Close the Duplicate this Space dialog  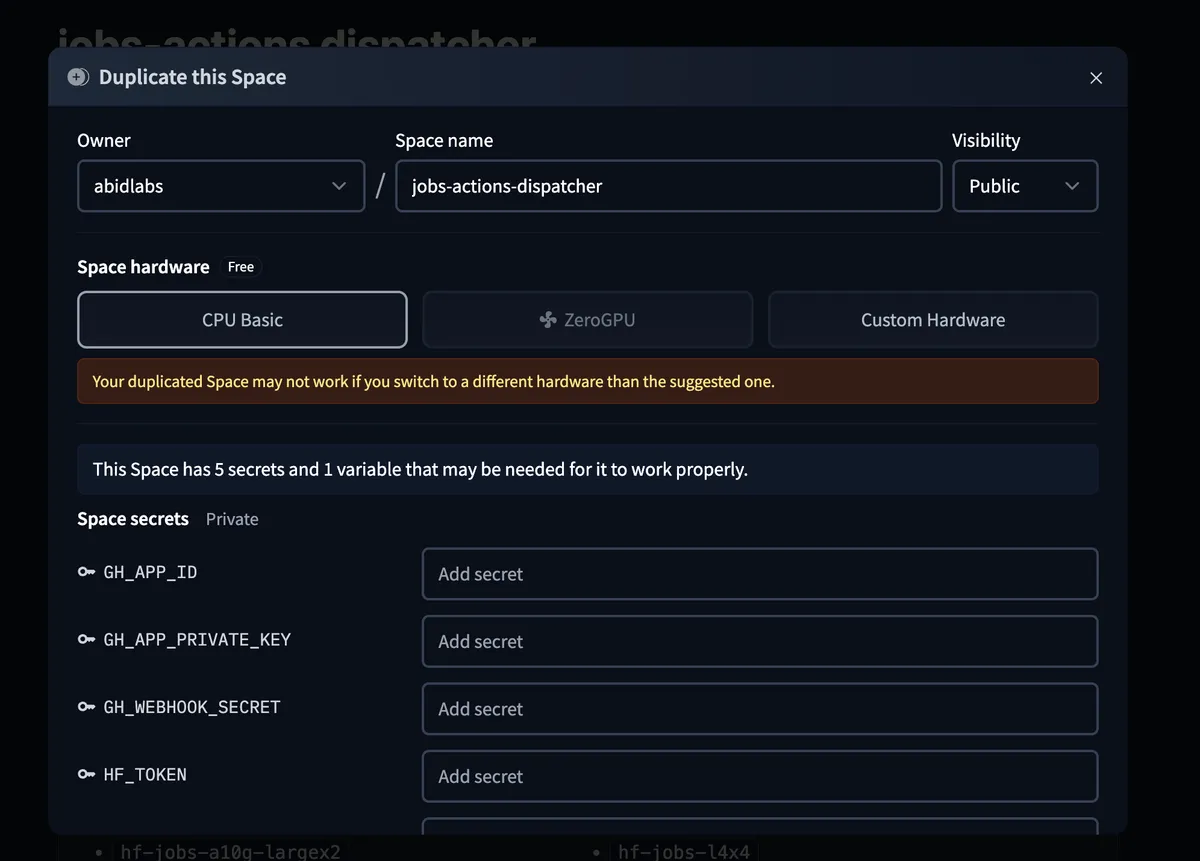point(1096,78)
